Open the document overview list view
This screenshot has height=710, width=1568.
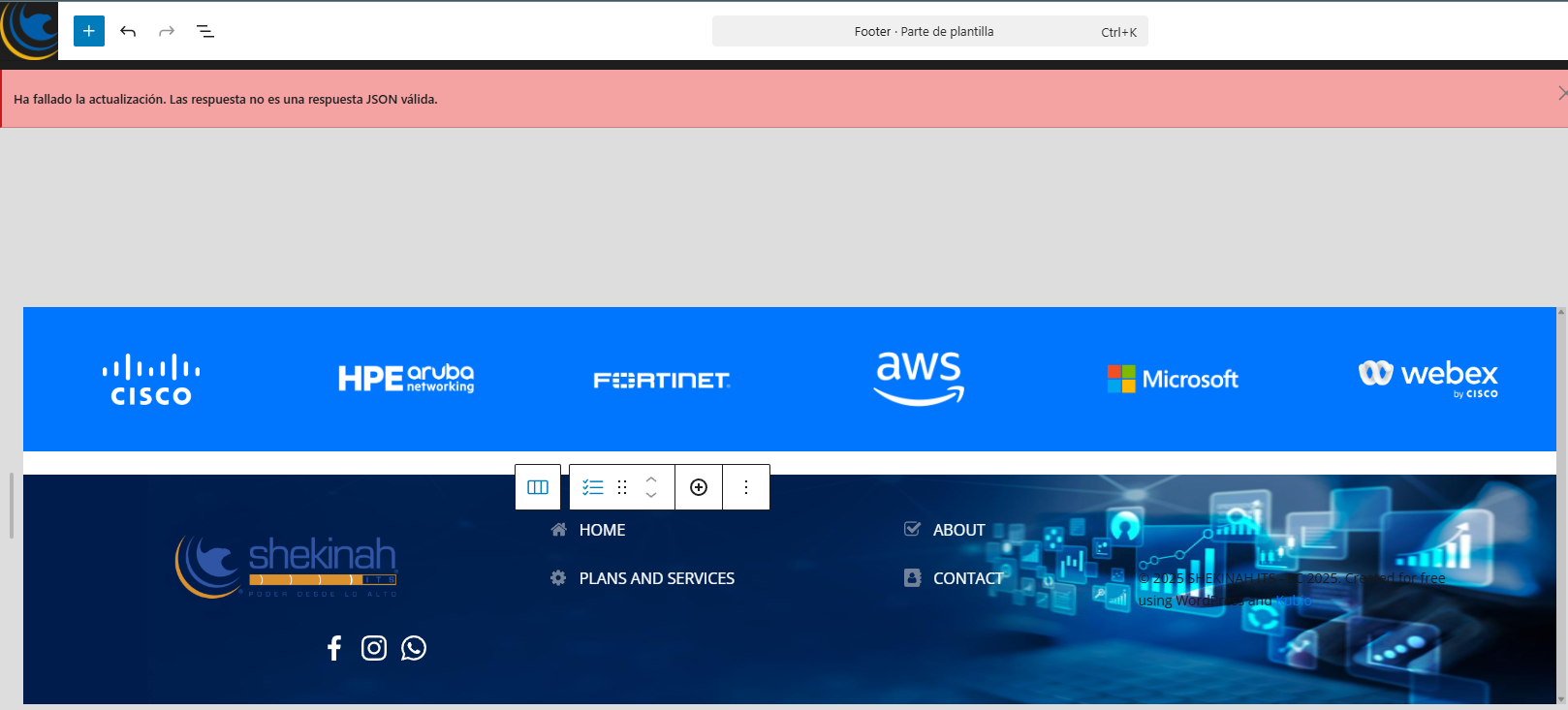click(x=205, y=31)
